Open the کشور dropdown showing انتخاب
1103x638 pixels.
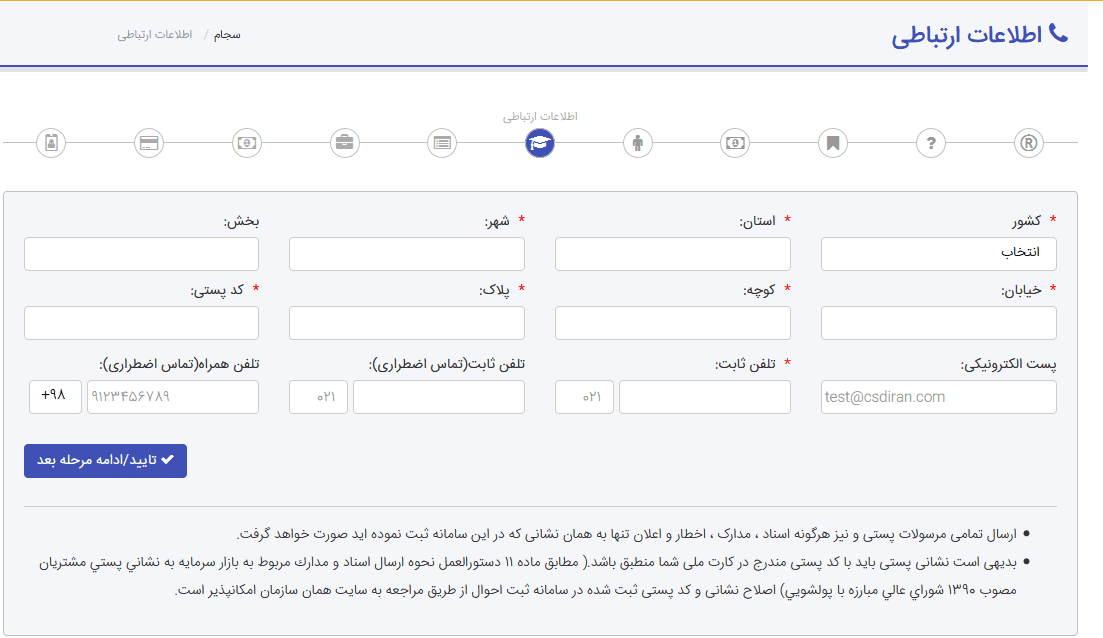point(938,253)
